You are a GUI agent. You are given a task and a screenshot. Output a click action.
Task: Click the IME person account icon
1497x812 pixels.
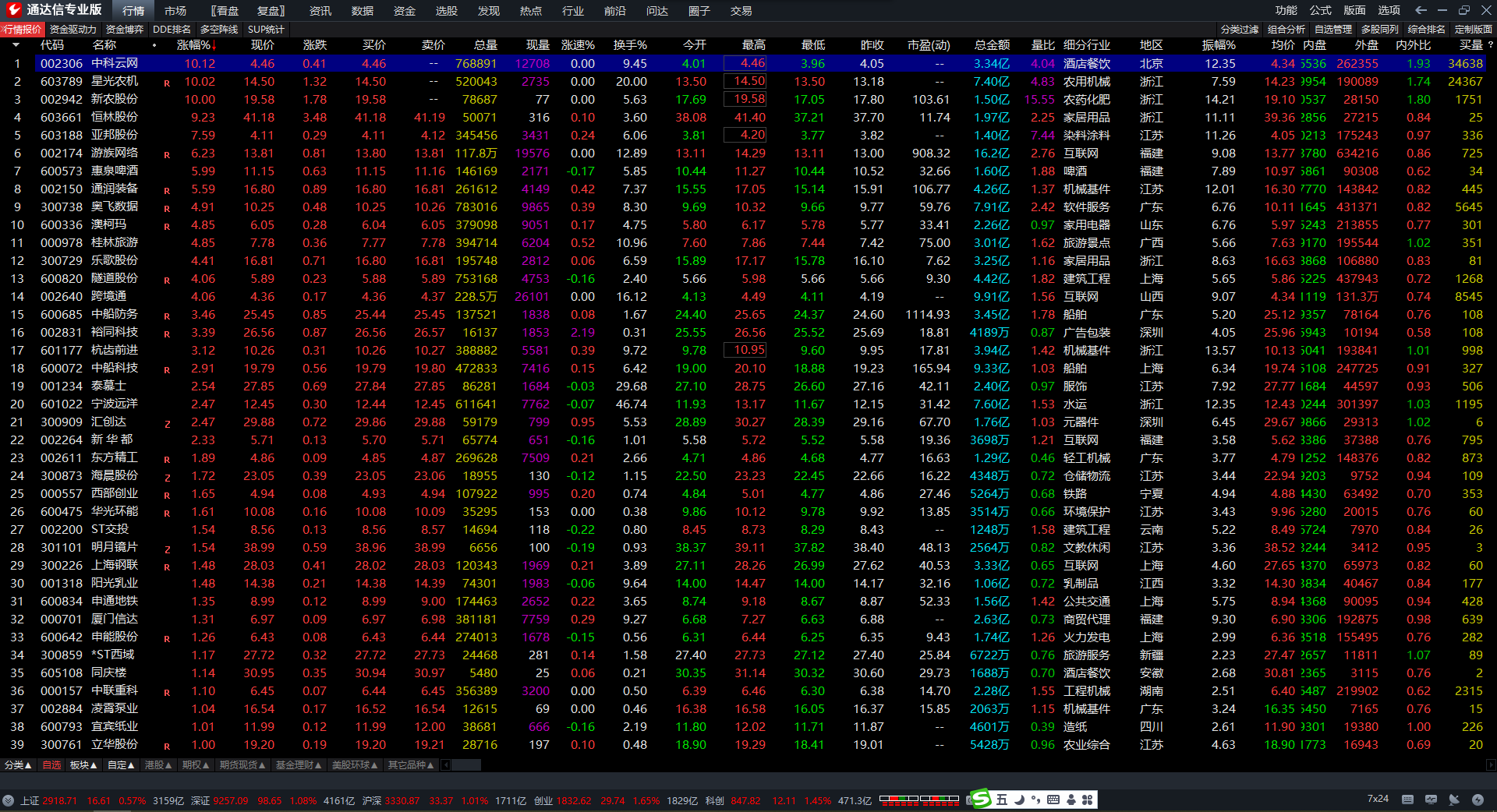click(1071, 800)
